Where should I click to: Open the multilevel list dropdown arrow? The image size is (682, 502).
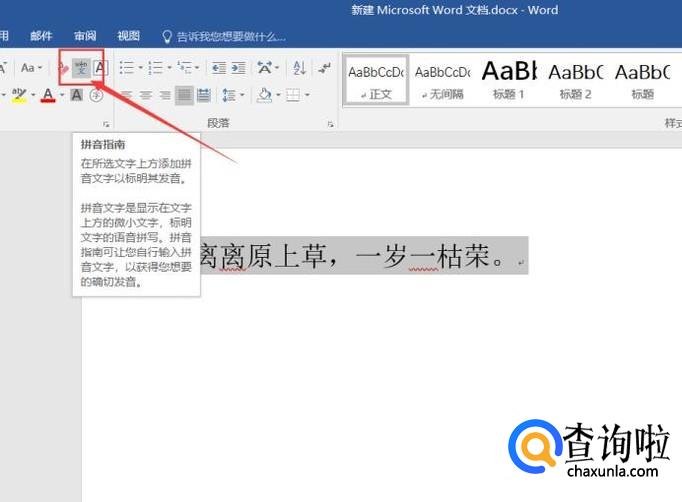point(197,68)
